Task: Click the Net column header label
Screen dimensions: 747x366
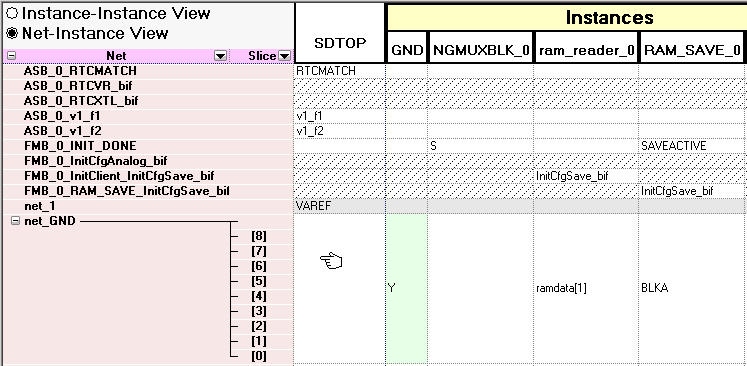Action: coord(116,56)
